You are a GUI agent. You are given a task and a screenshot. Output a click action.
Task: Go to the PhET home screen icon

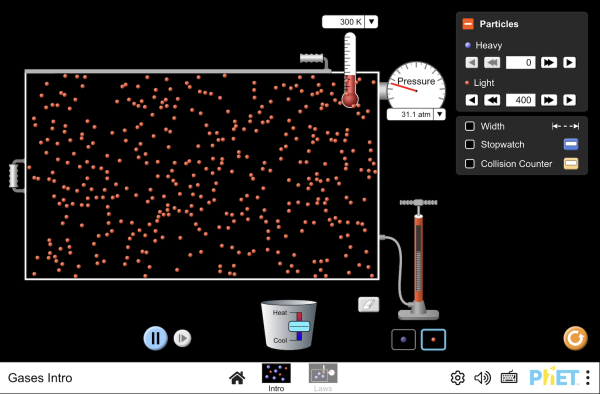(x=237, y=378)
